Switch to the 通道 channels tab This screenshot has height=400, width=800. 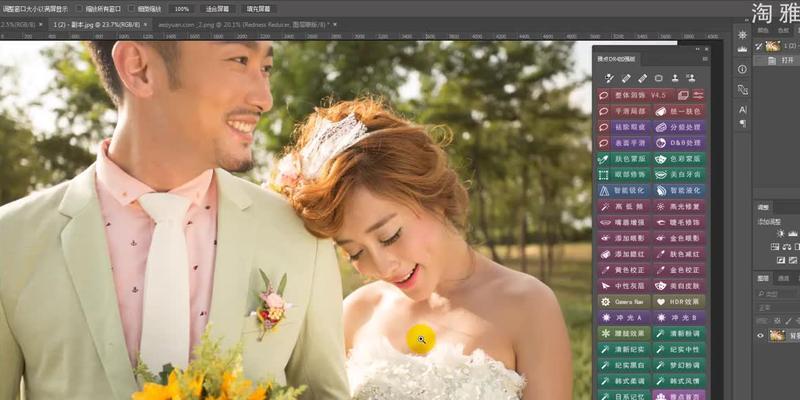783,278
